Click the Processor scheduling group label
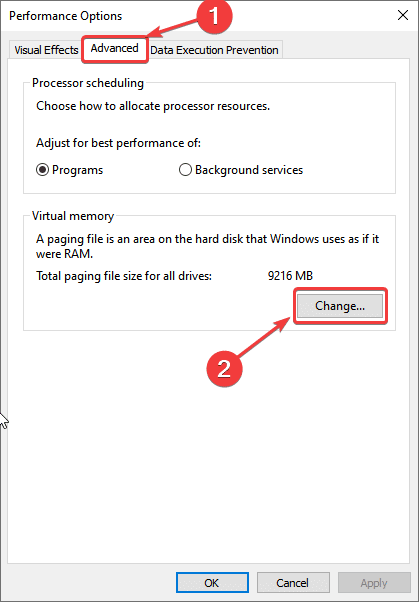419x602 pixels. [88, 83]
